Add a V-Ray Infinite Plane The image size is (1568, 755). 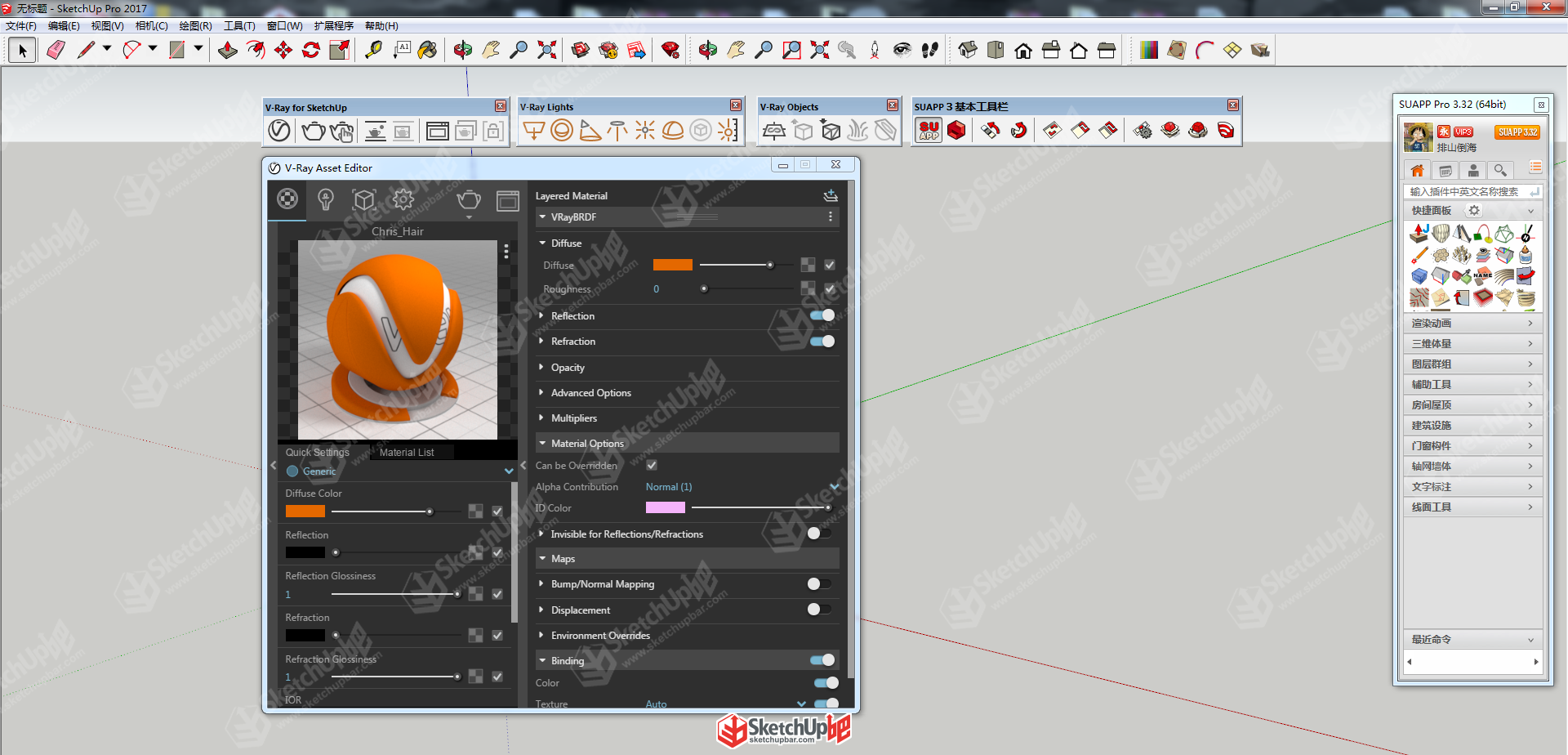coord(774,131)
